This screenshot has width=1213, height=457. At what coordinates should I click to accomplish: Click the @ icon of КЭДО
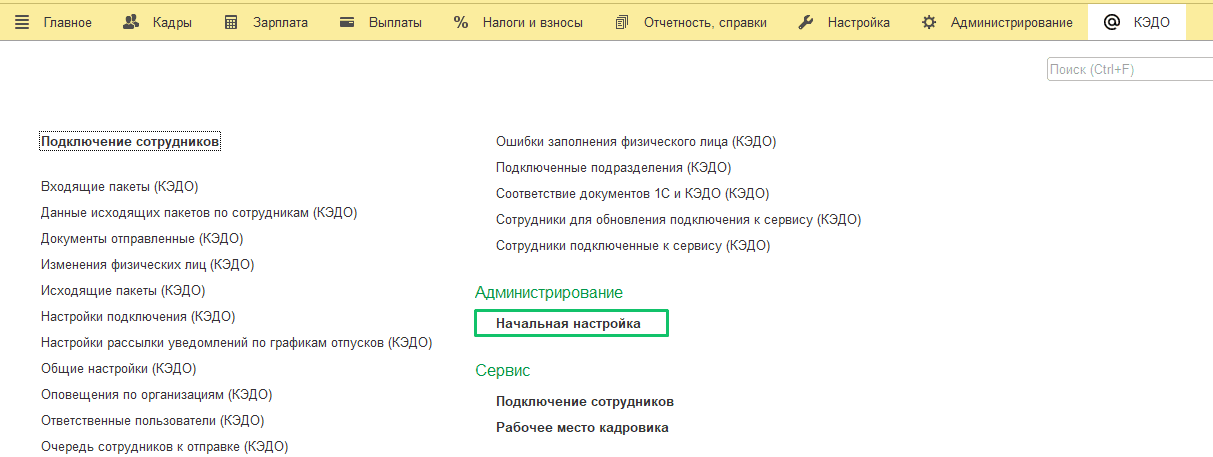click(x=1111, y=22)
